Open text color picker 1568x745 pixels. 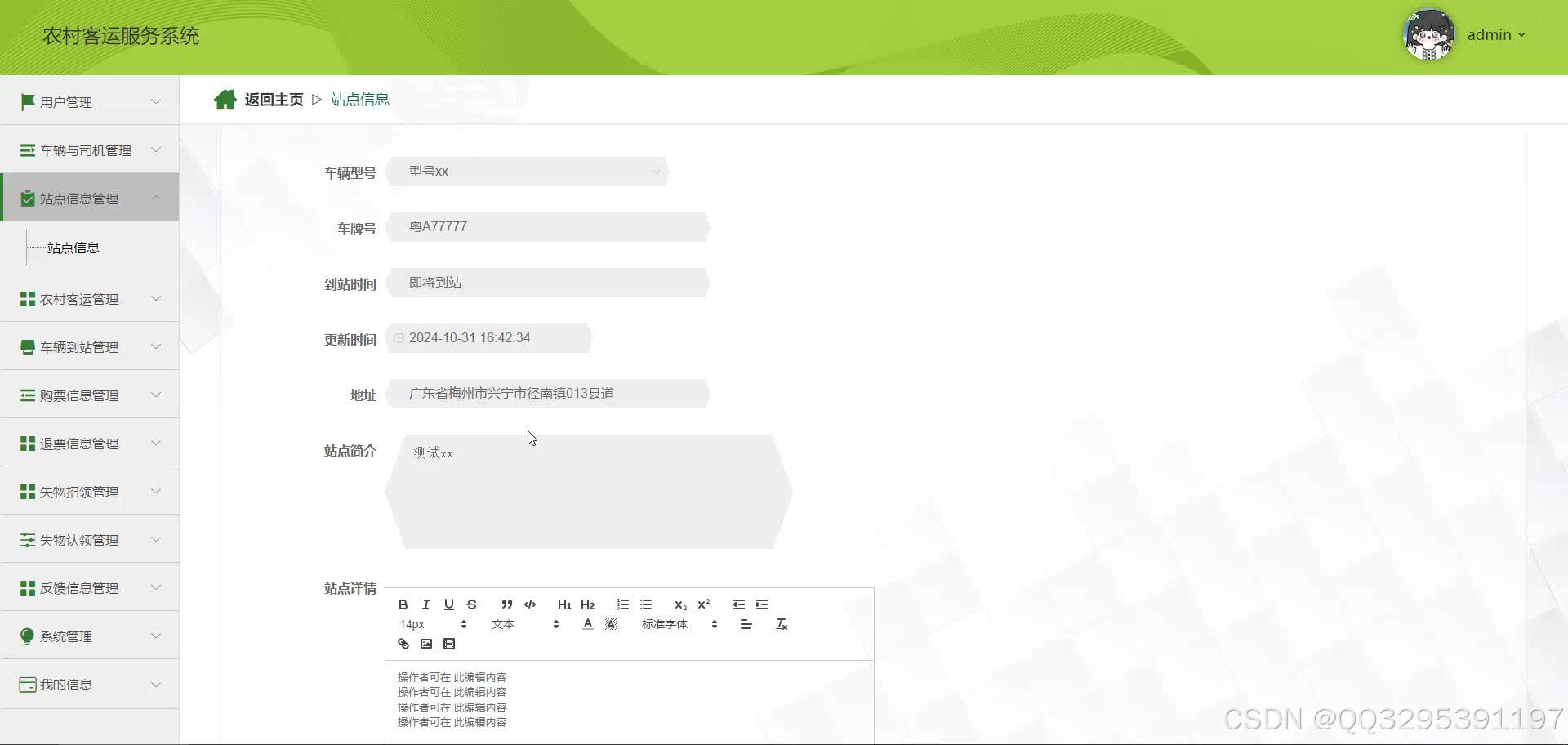coord(587,624)
